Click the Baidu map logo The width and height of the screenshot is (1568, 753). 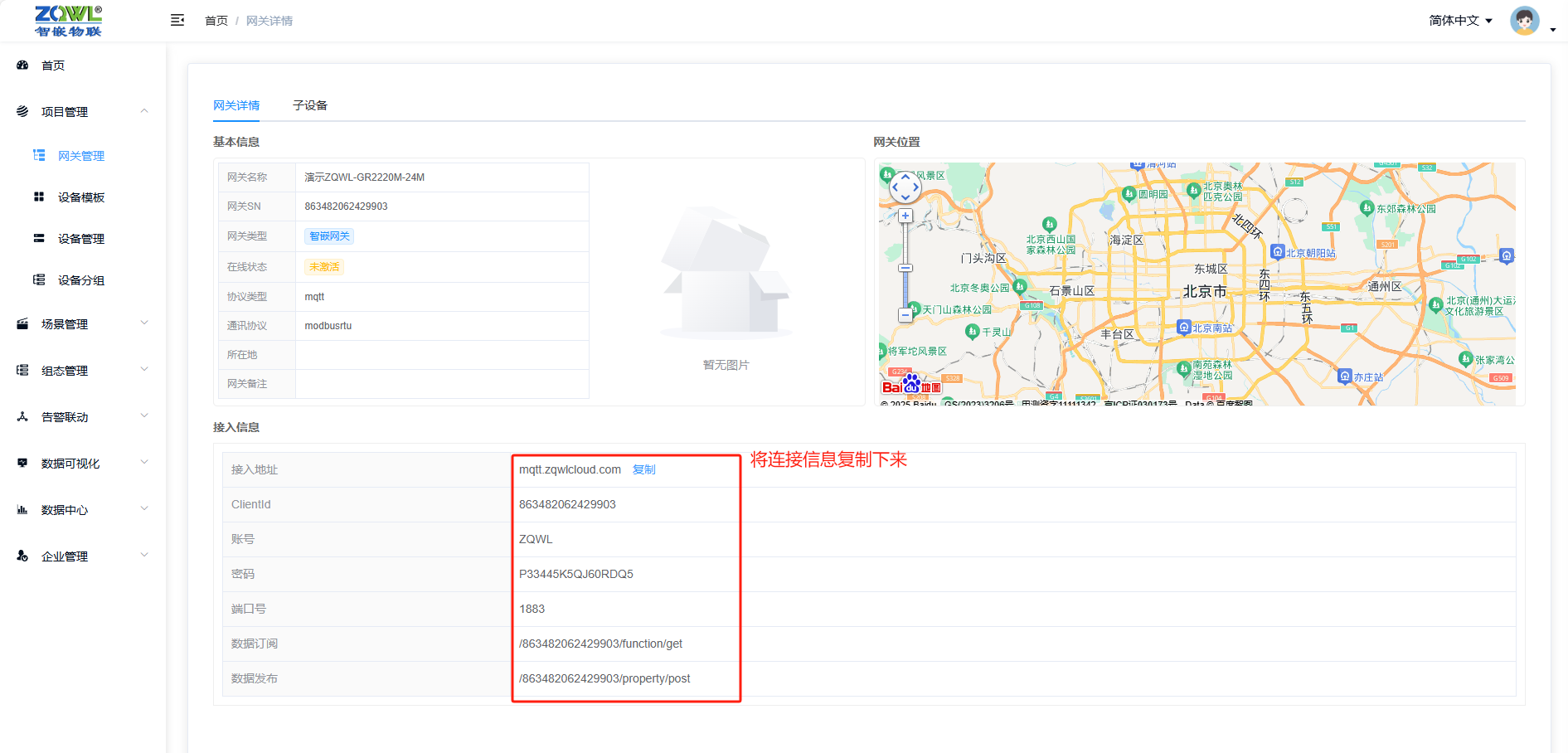(x=911, y=386)
